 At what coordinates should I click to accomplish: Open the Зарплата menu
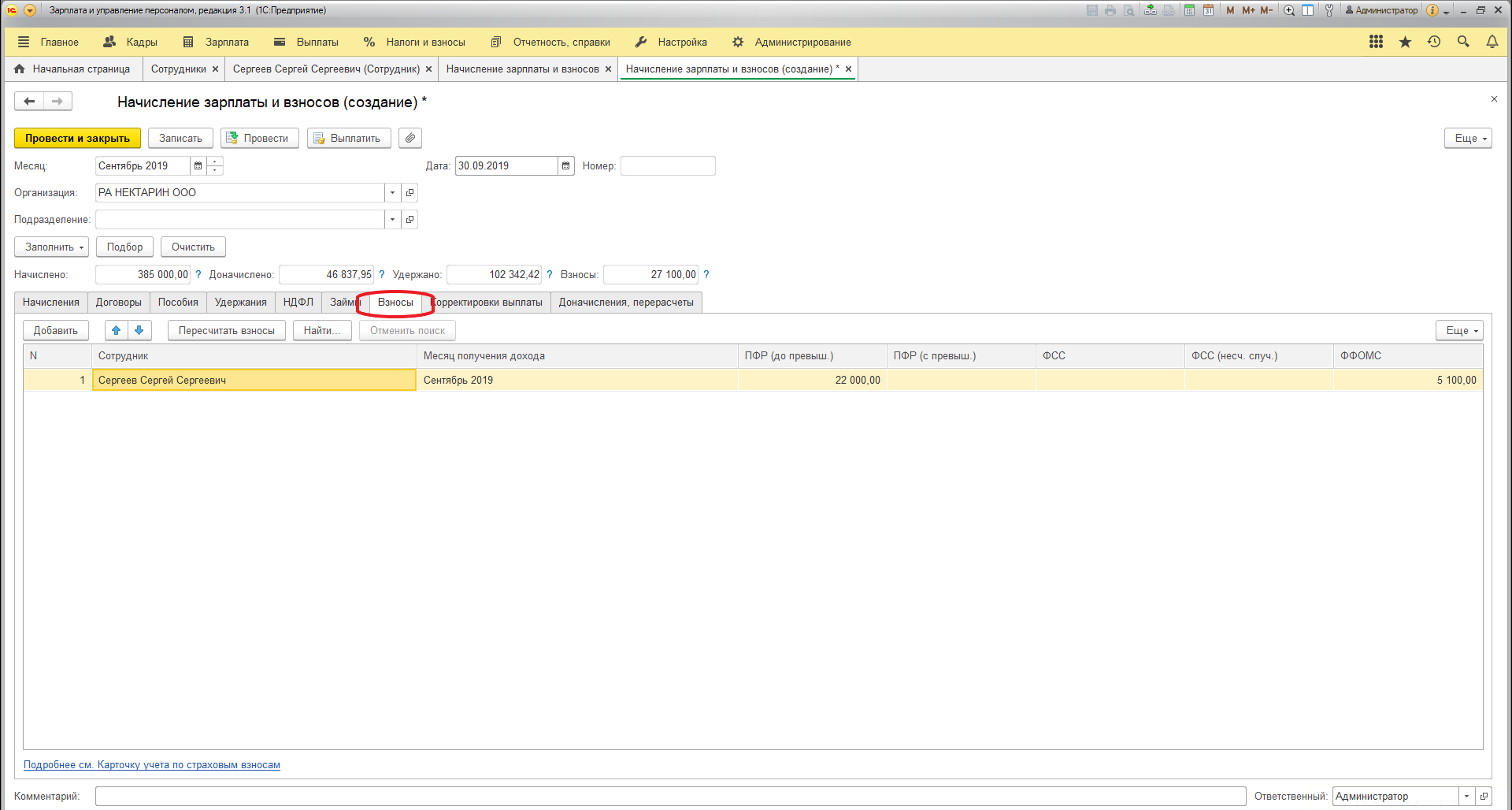[216, 42]
